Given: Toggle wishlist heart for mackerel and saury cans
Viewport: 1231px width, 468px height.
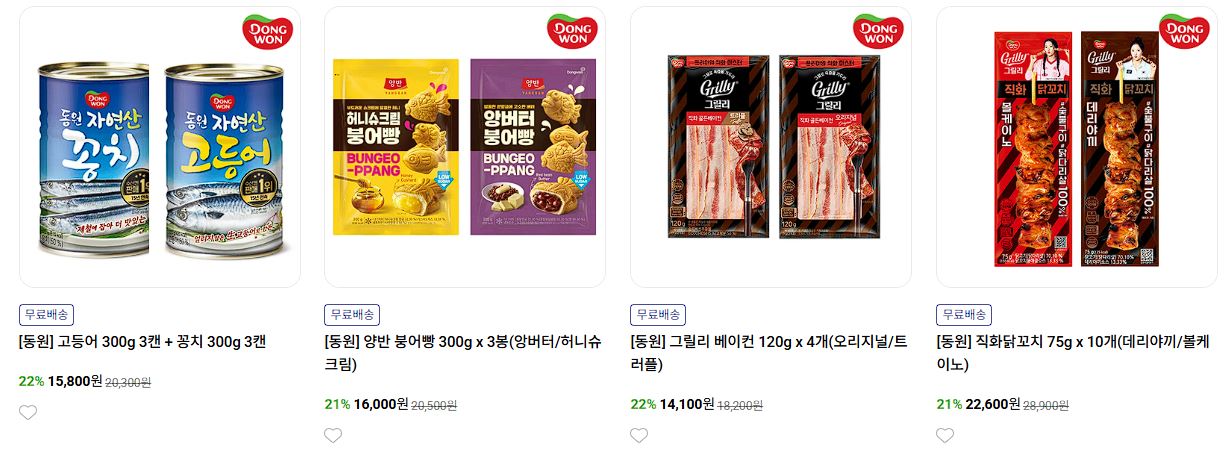Looking at the screenshot, I should coord(28,412).
